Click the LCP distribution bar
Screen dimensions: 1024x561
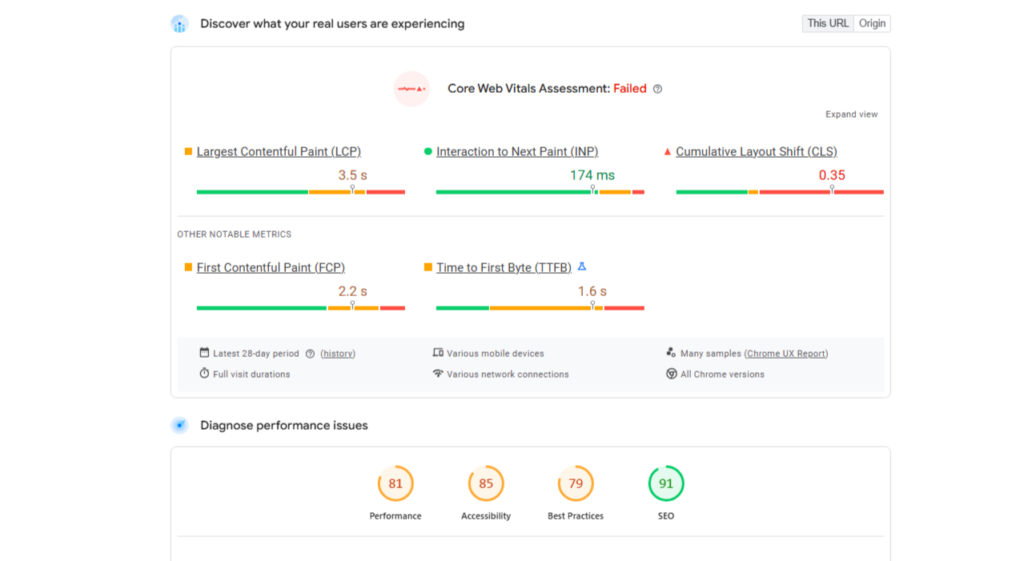pyautogui.click(x=301, y=192)
